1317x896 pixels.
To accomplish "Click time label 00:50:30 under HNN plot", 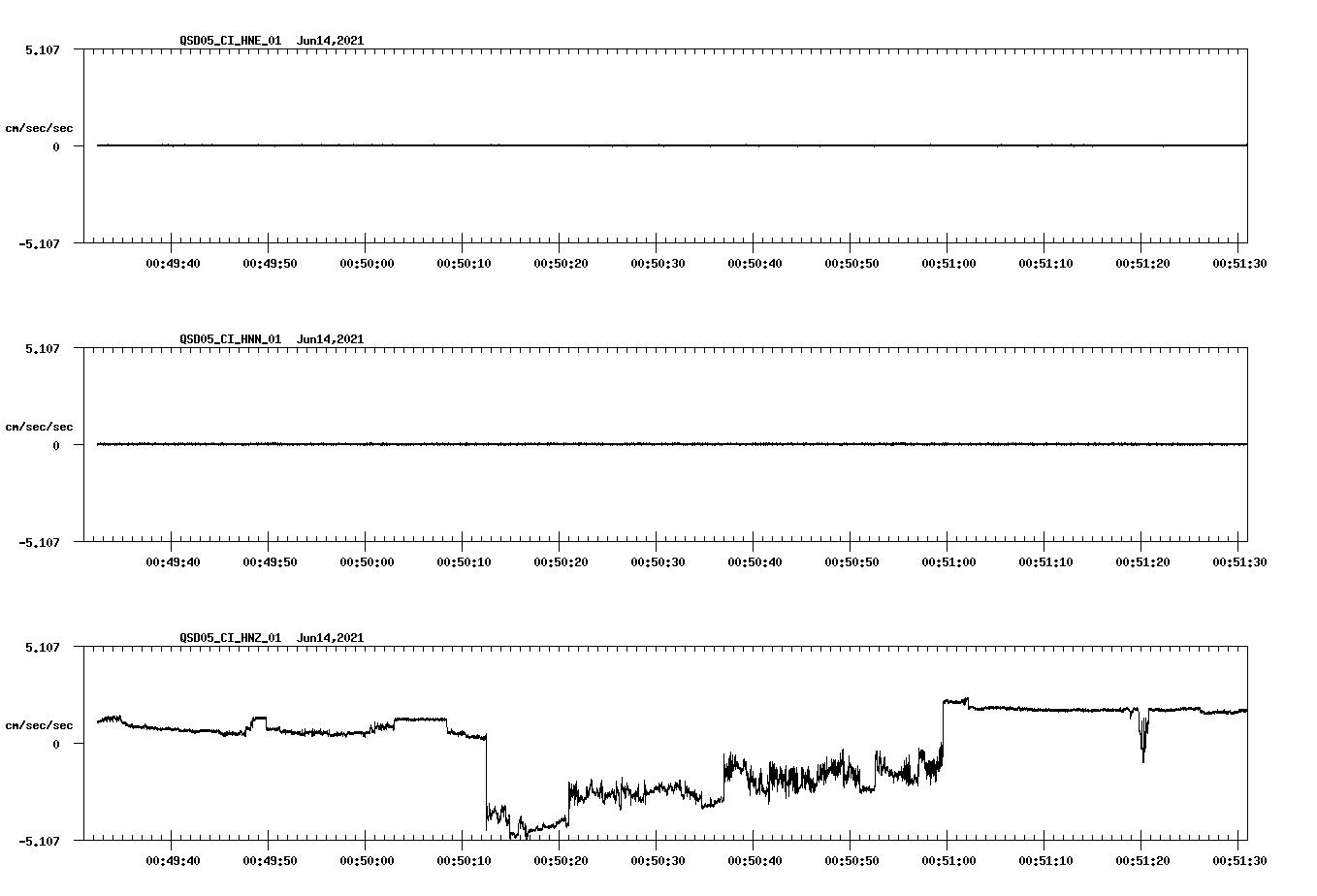I will pyautogui.click(x=658, y=561).
